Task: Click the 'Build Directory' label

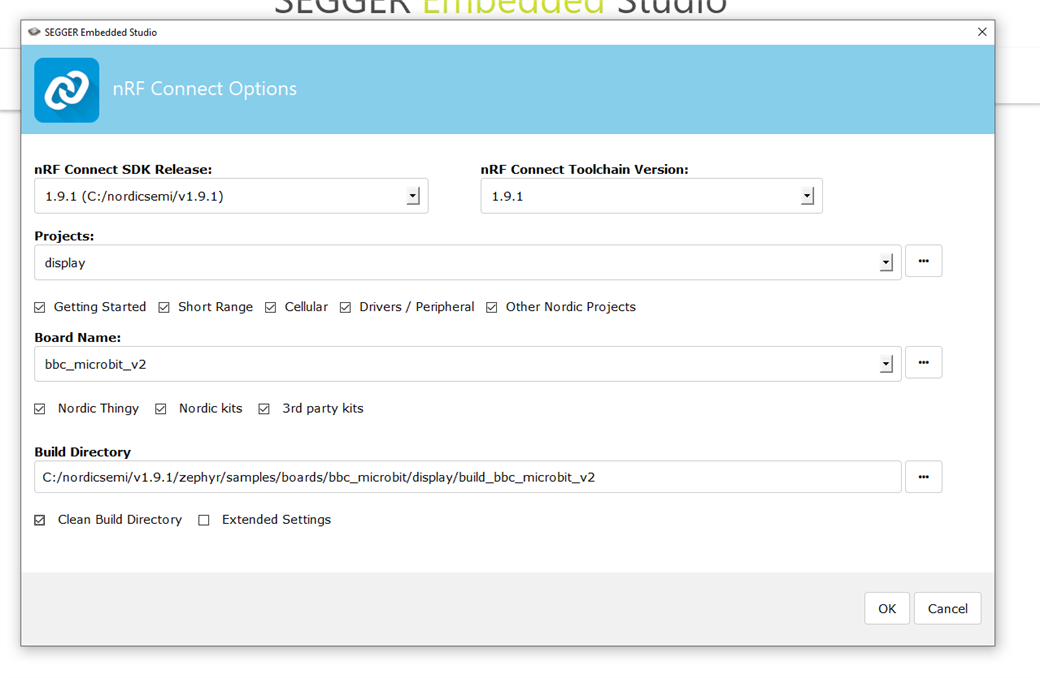Action: [x=83, y=452]
